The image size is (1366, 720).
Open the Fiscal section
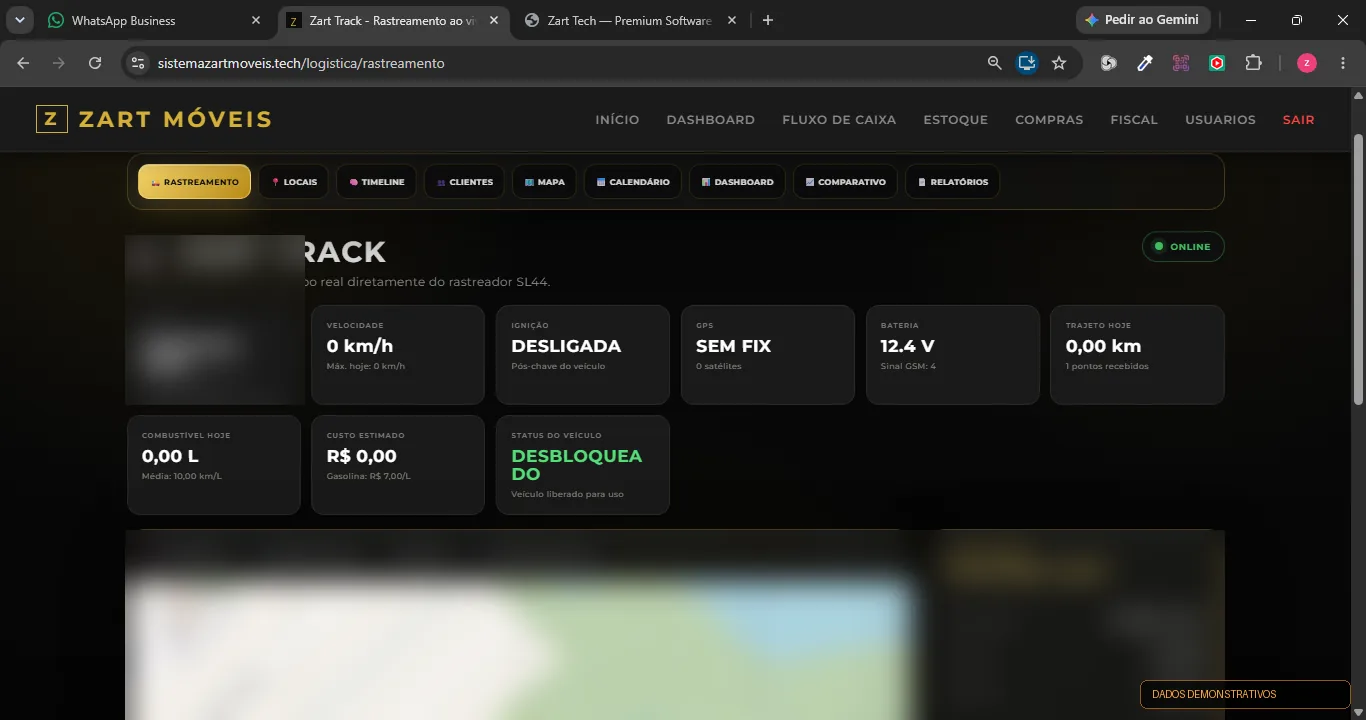coord(1134,120)
